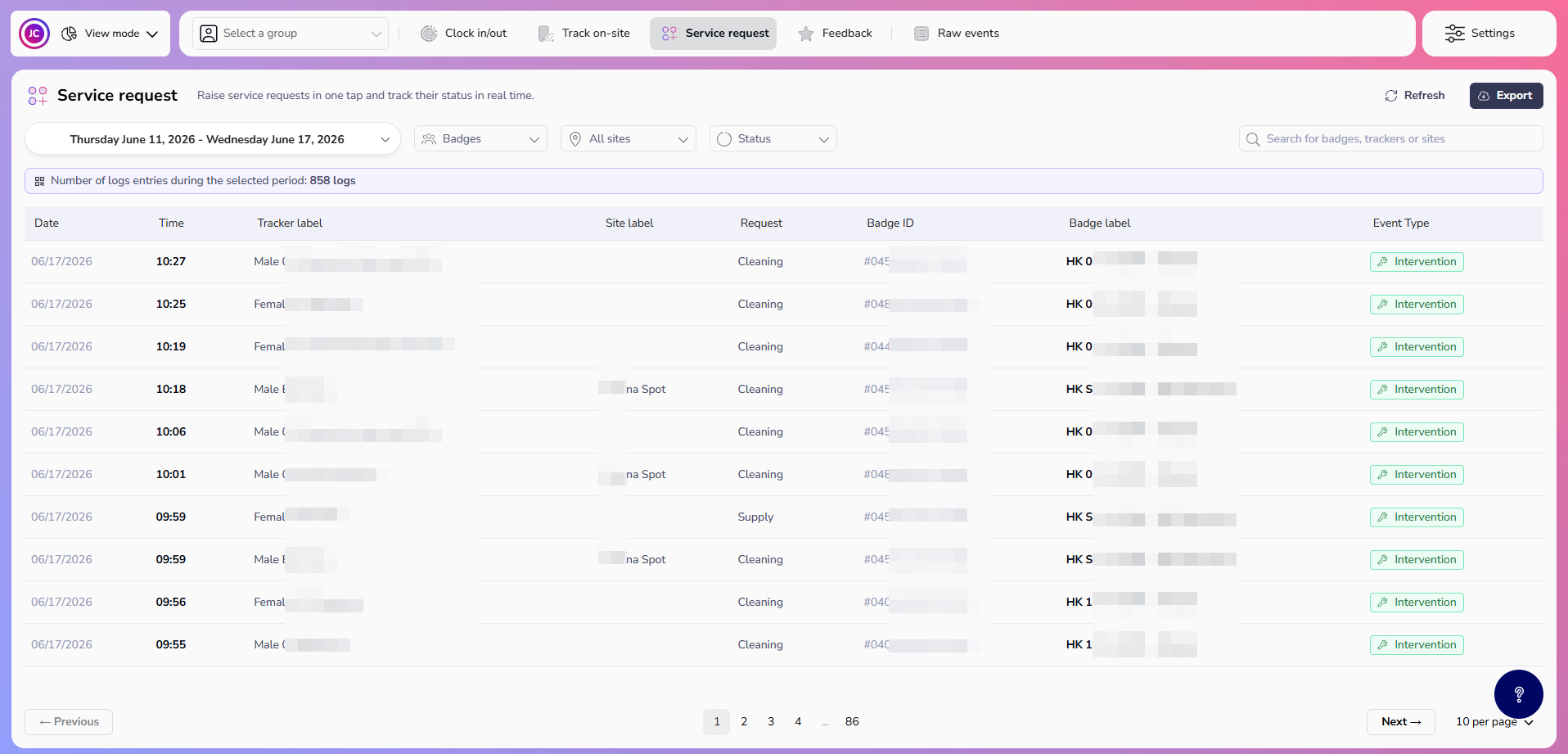Click the Request column header
Viewport: 1568px width, 754px height.
pos(761,223)
